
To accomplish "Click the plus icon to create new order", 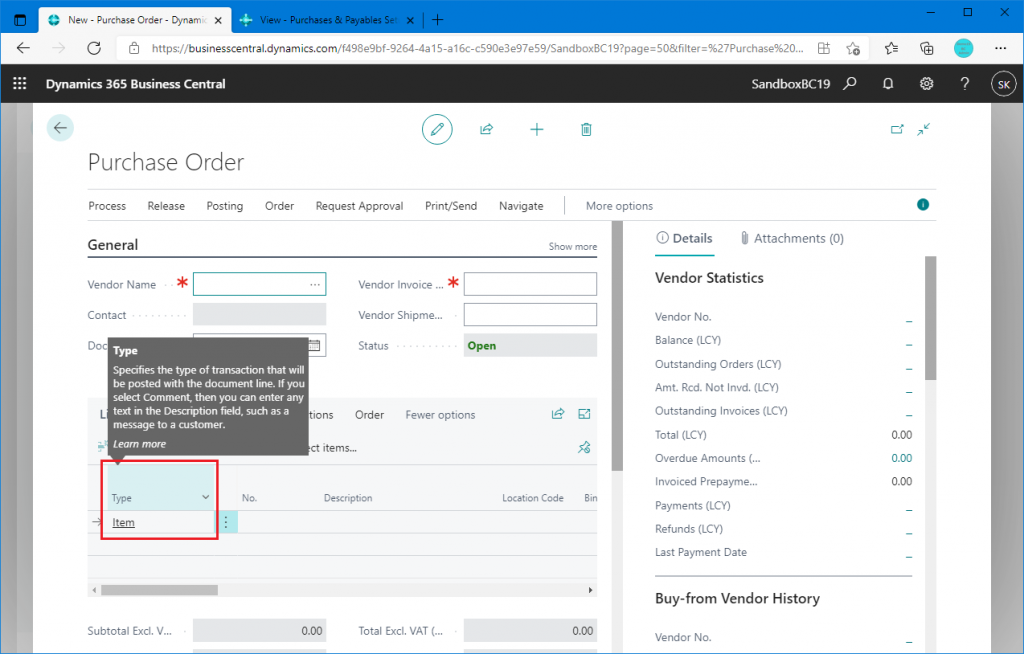I will click(536, 129).
